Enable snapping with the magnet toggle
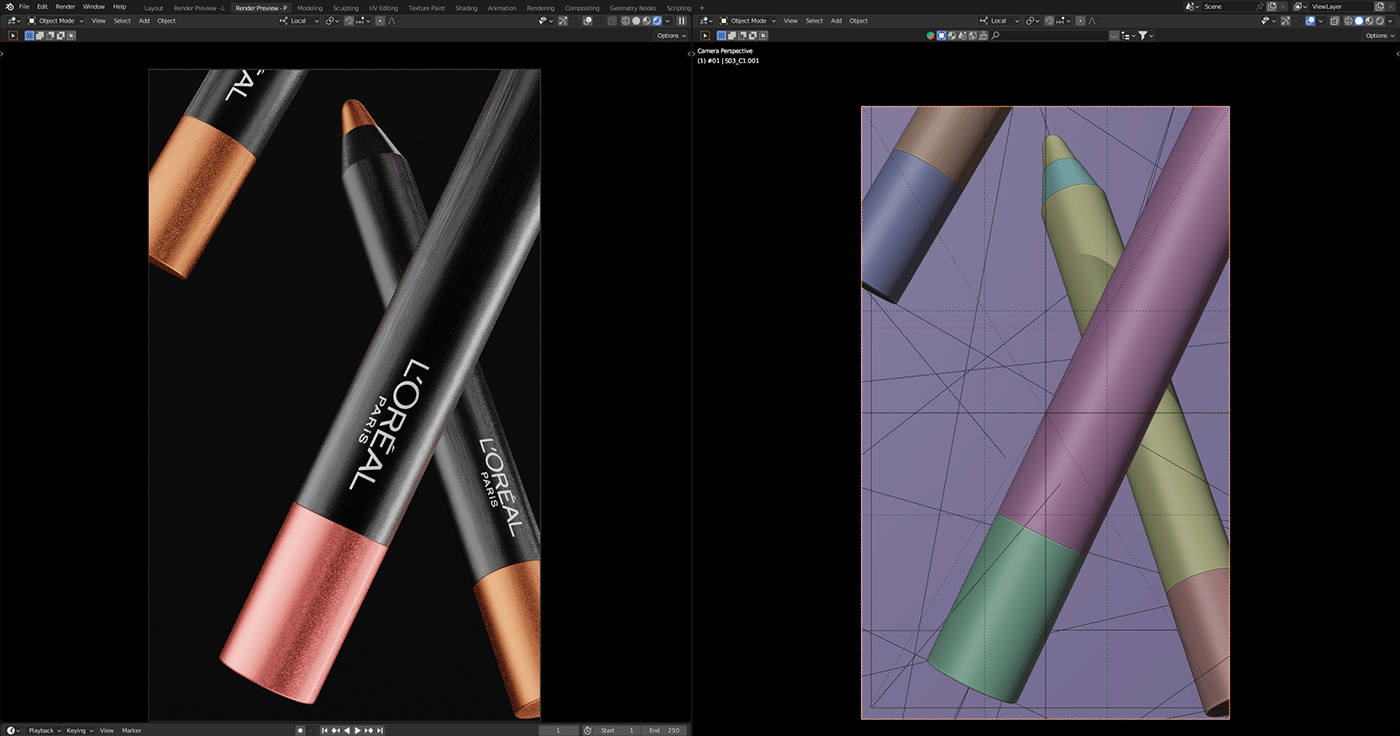This screenshot has width=1400, height=736. pyautogui.click(x=348, y=20)
